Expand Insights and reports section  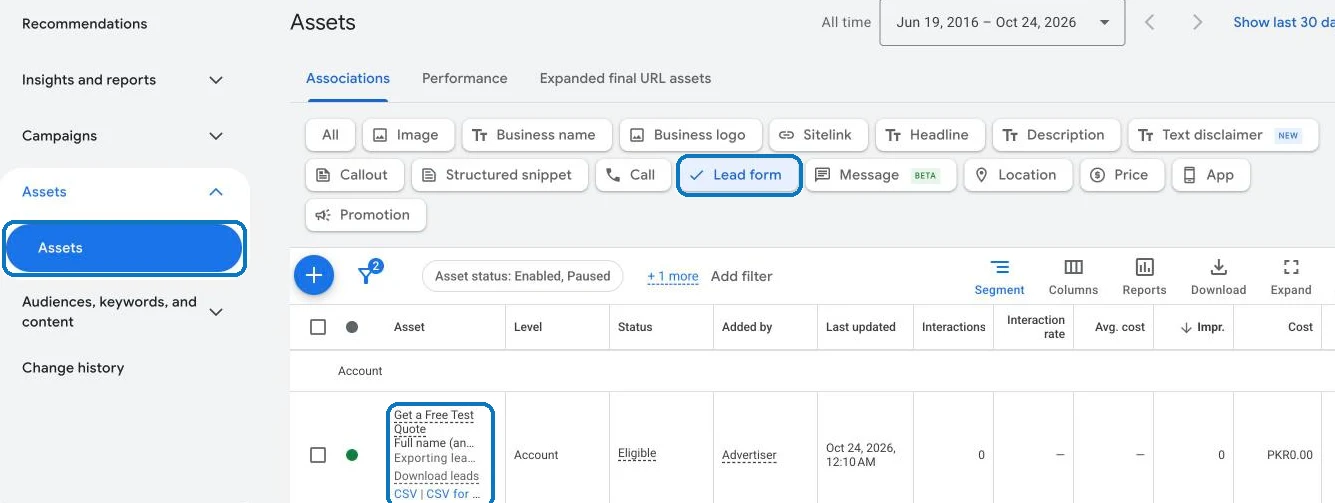pyautogui.click(x=216, y=80)
